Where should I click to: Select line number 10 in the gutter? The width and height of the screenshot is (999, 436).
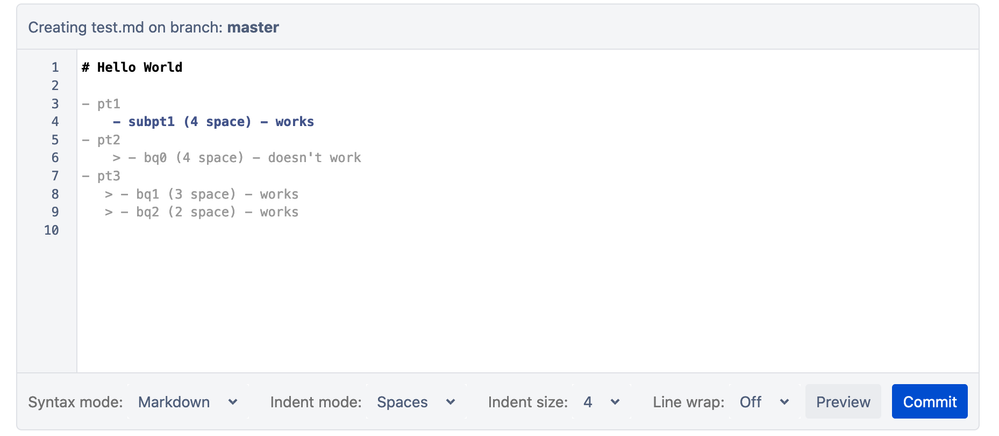(x=51, y=230)
